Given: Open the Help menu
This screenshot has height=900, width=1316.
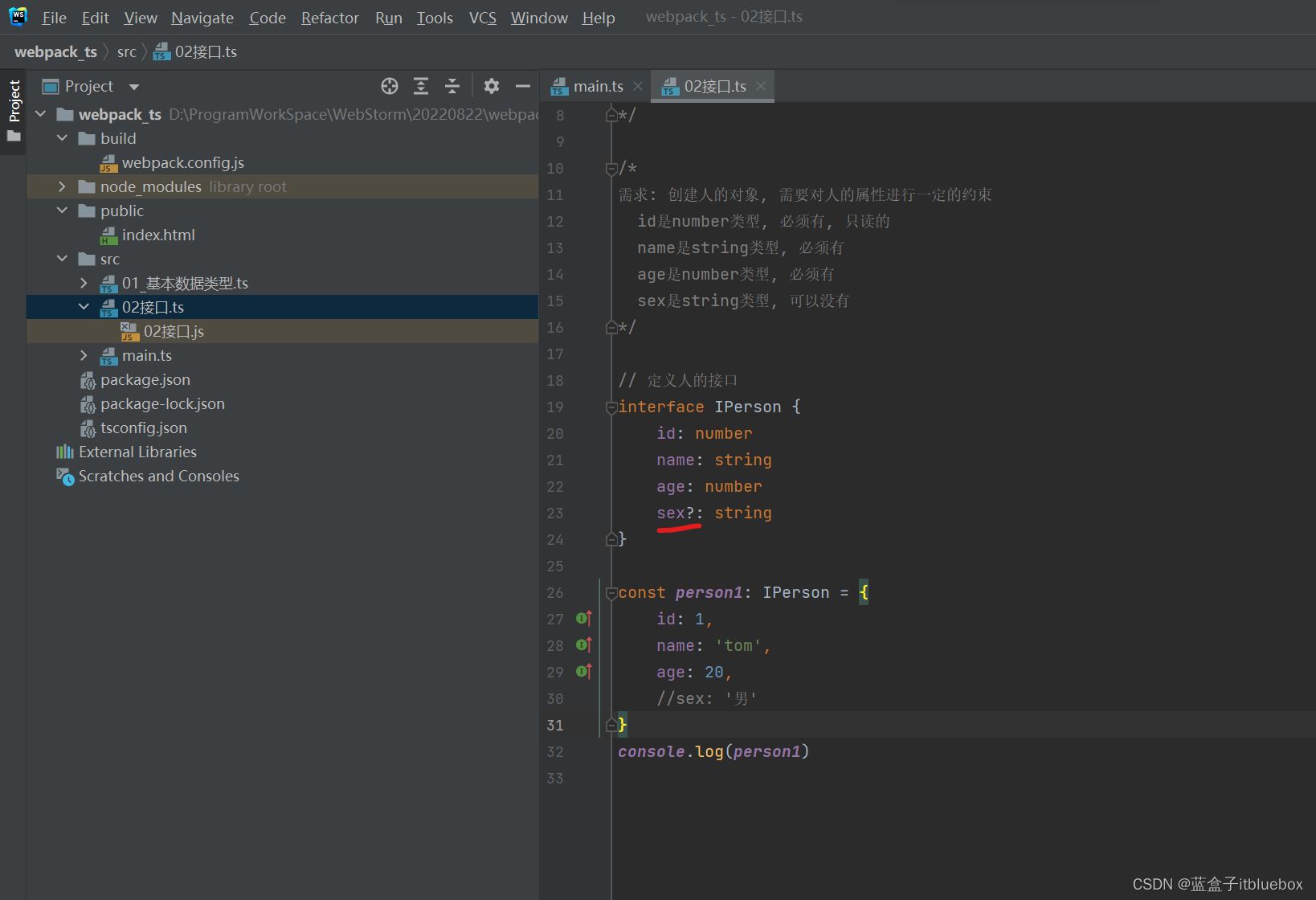Looking at the screenshot, I should [x=599, y=18].
